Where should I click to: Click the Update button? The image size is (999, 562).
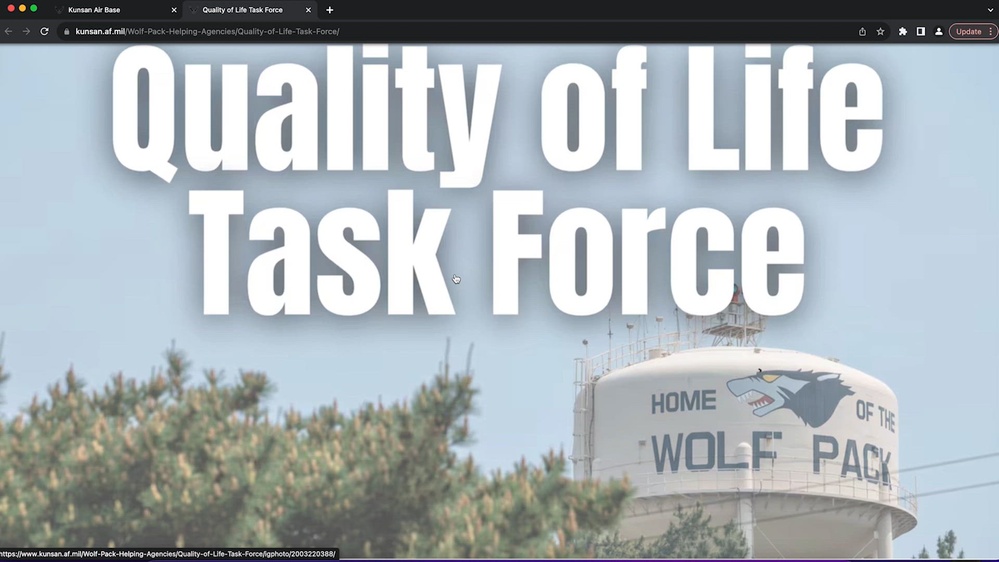pos(968,31)
